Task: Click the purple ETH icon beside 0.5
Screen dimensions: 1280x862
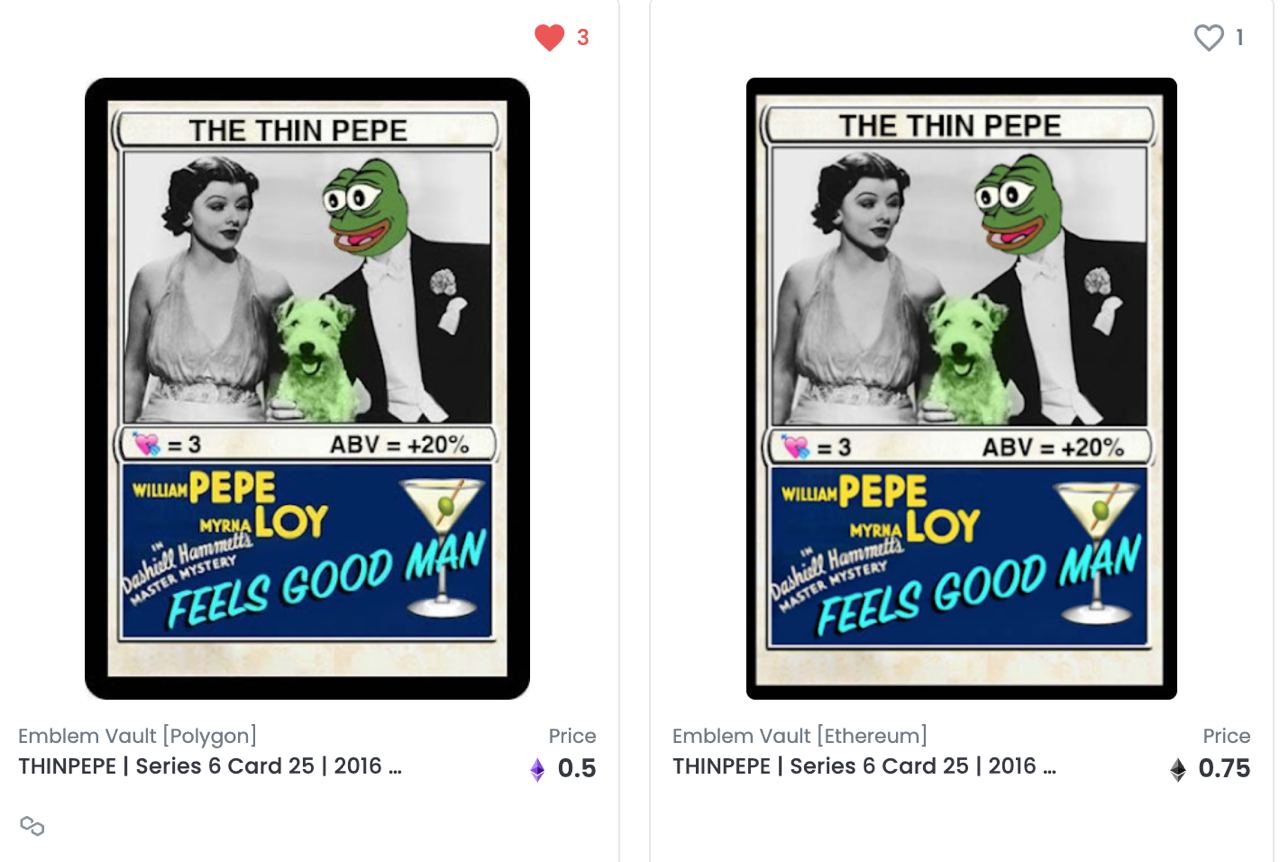Action: [537, 769]
